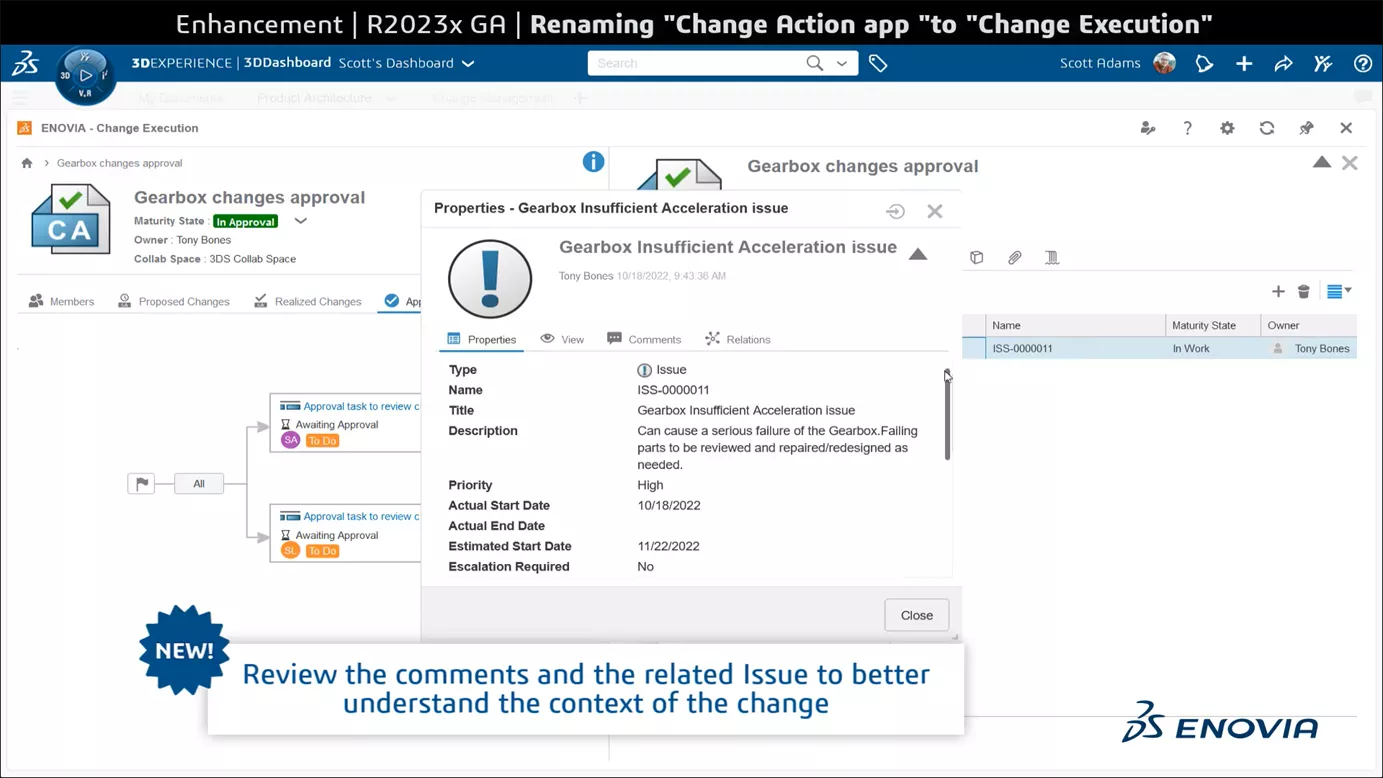Click in the Search input field

coord(697,63)
